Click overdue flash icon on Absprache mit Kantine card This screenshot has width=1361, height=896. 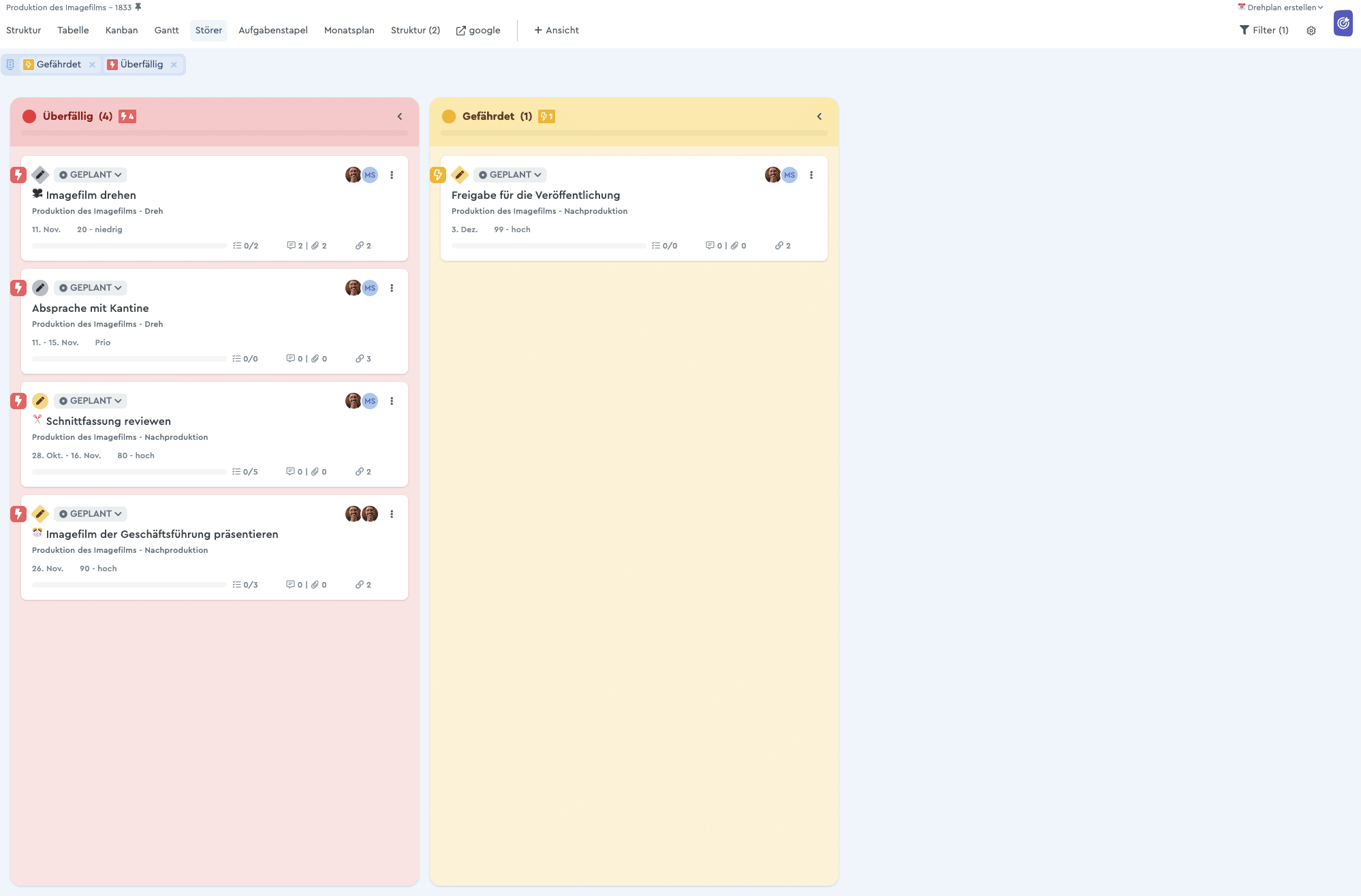tap(18, 288)
